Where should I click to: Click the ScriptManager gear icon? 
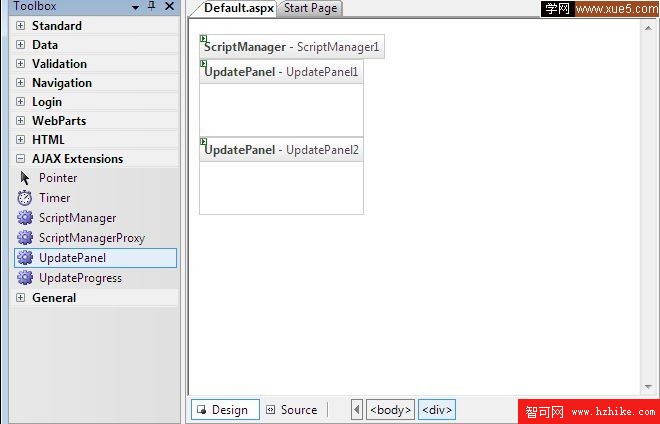coord(25,218)
